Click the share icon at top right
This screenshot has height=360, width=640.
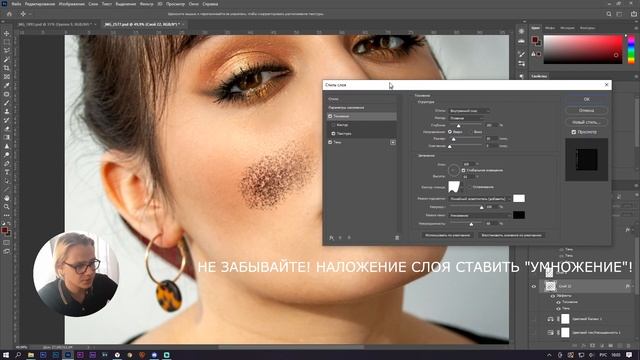coord(634,14)
